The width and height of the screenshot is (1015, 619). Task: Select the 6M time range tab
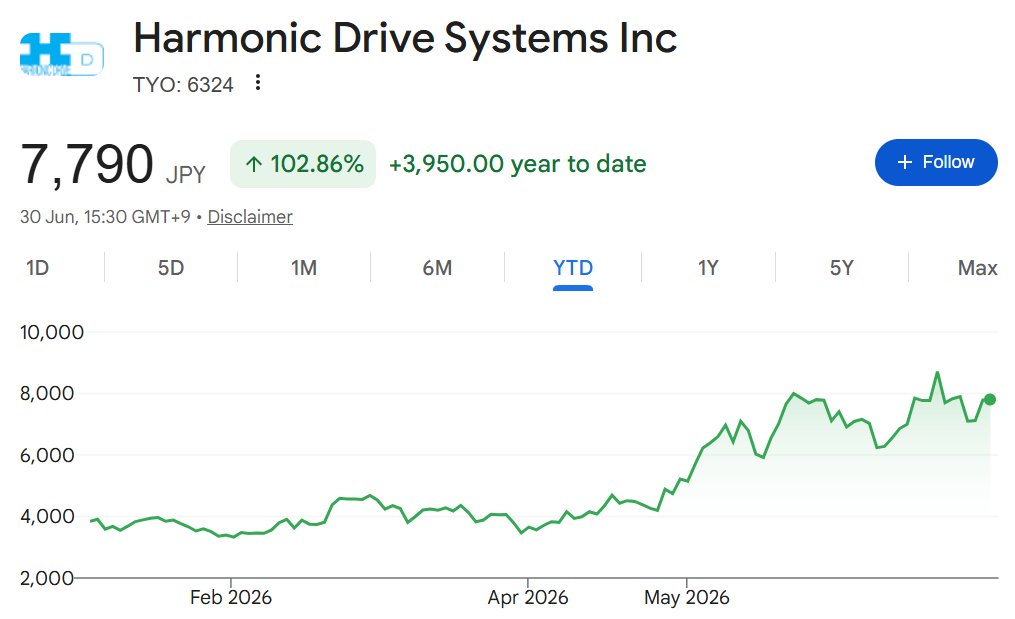(x=437, y=267)
